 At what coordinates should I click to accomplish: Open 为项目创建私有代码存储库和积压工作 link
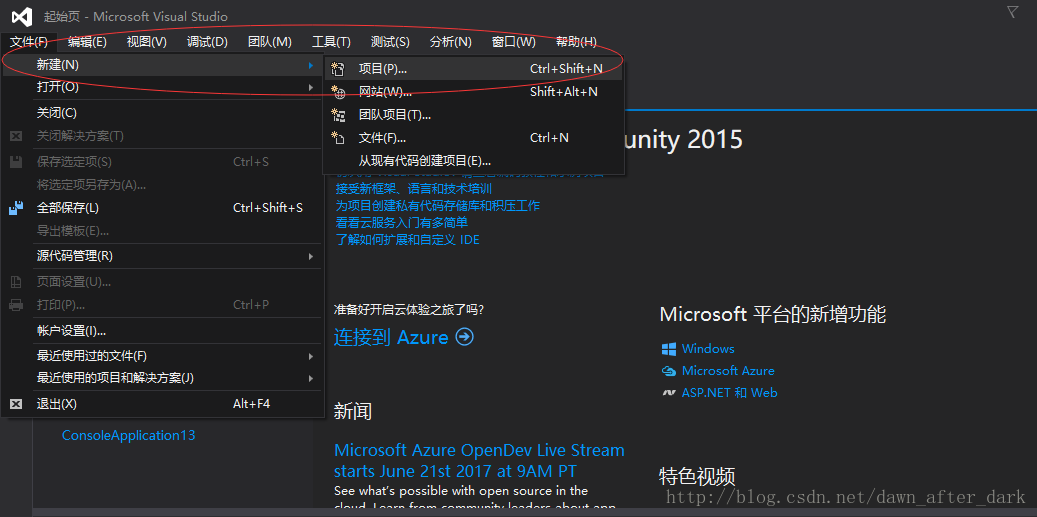(x=437, y=206)
